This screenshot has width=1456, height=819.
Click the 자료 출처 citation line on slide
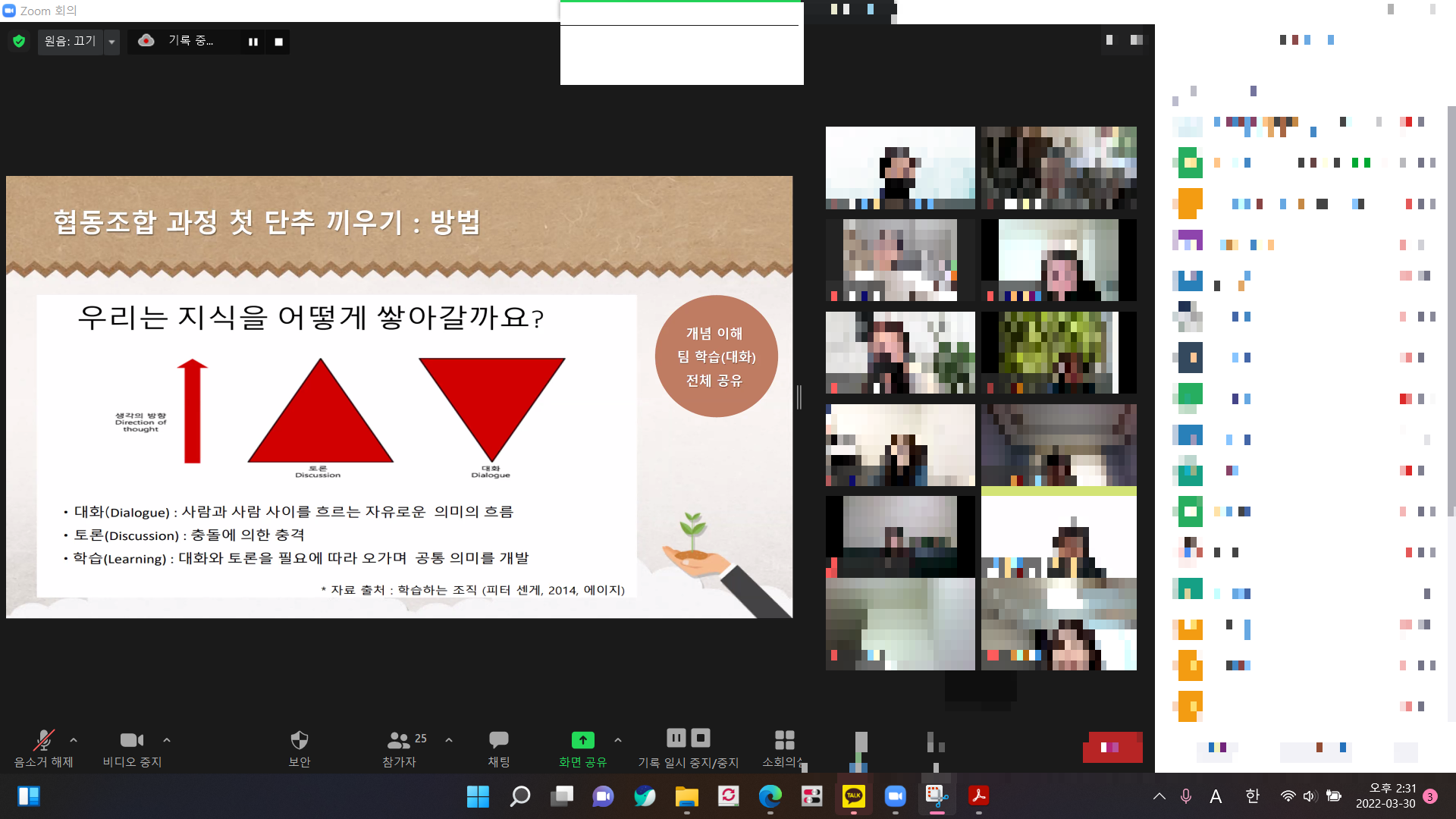473,590
